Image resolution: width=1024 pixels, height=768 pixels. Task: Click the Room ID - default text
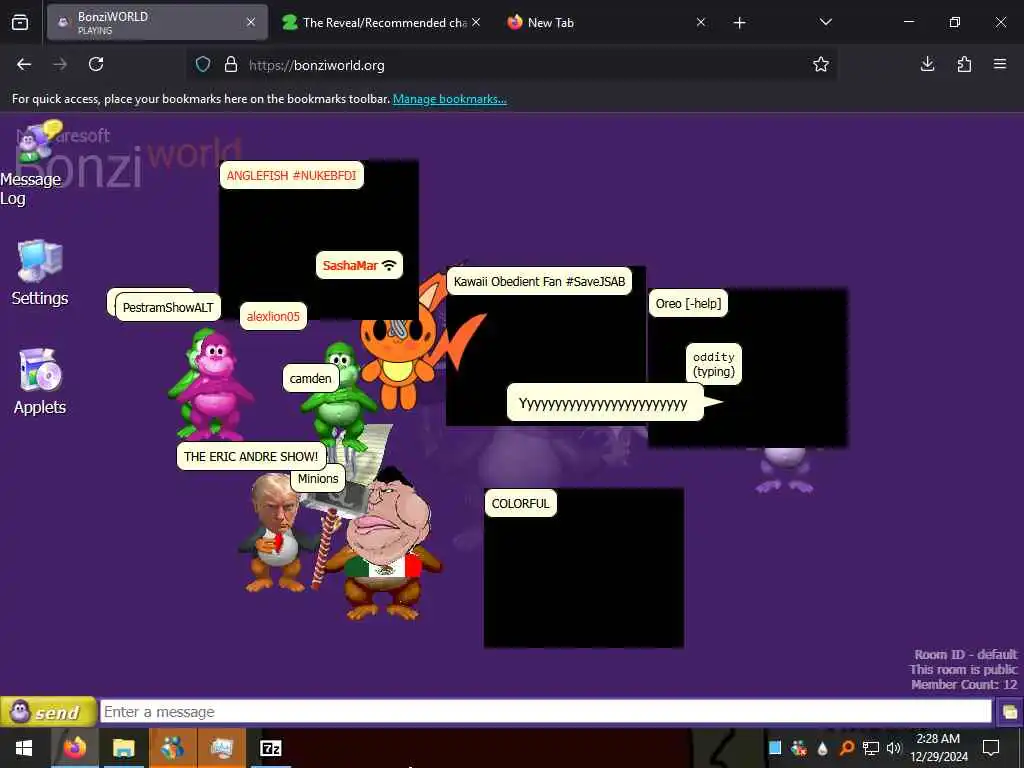tap(965, 654)
